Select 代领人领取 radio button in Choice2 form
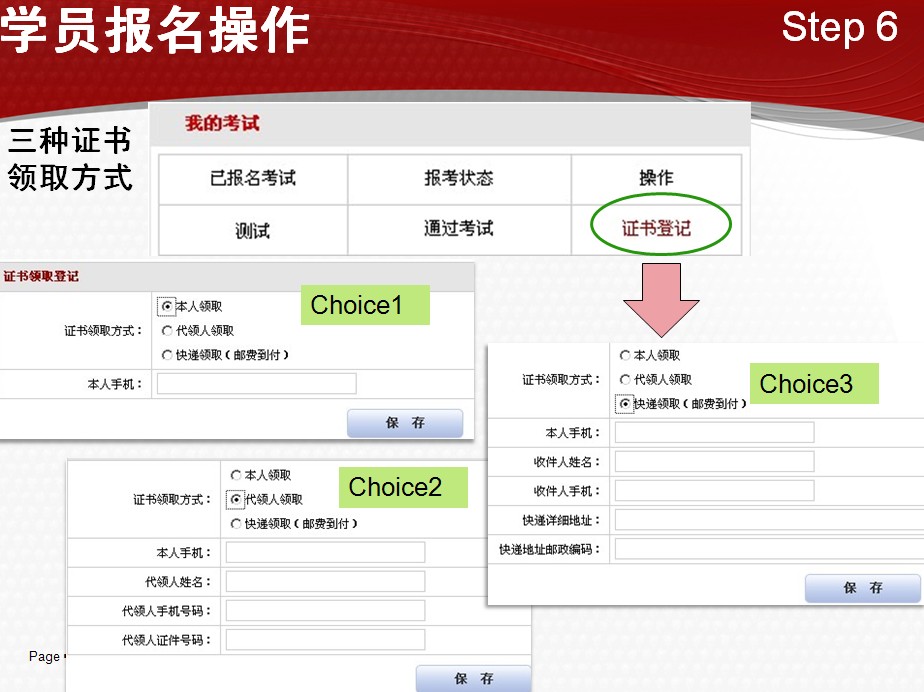Image resolution: width=924 pixels, height=692 pixels. pos(235,499)
